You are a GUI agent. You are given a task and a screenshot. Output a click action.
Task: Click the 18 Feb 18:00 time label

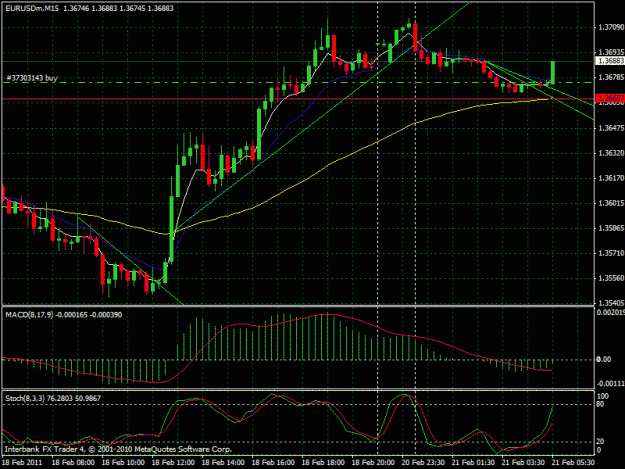click(323, 462)
